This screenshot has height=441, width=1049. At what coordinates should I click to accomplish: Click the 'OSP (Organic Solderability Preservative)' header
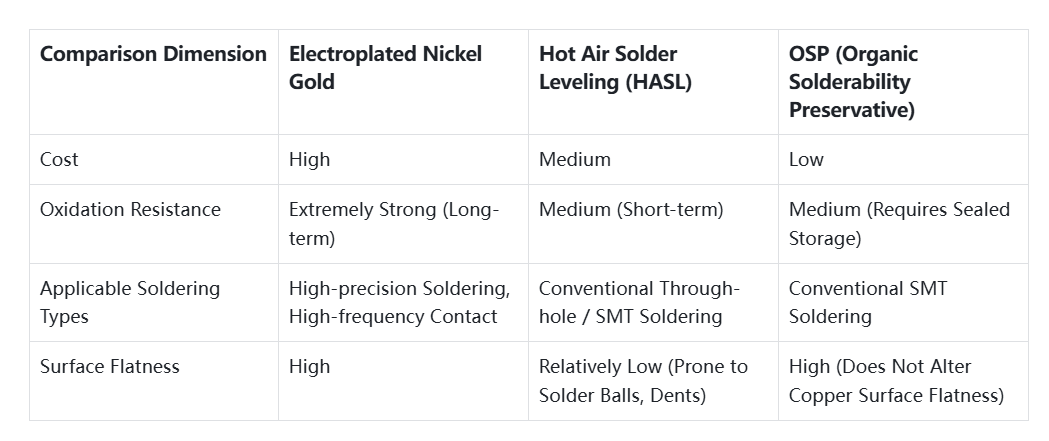853,82
